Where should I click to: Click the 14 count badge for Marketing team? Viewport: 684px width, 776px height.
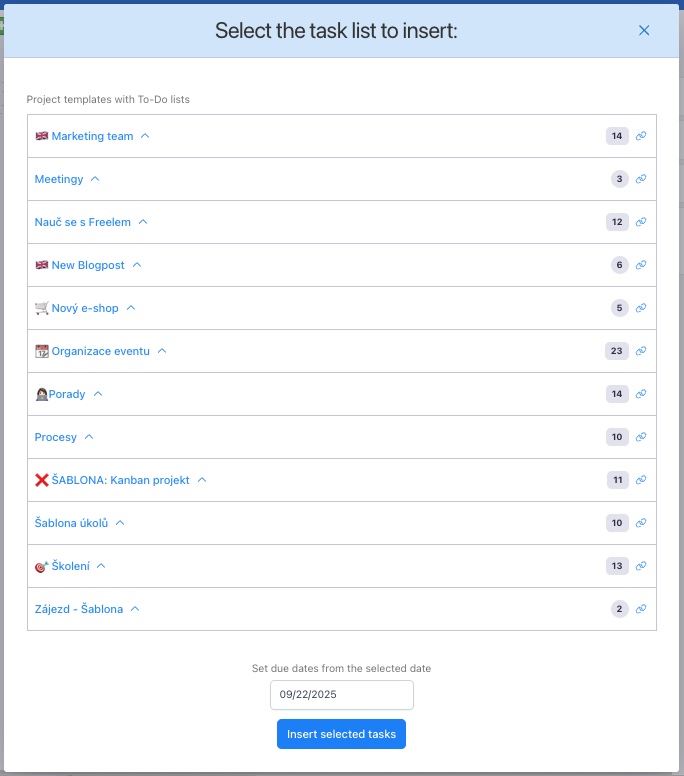[x=617, y=136]
